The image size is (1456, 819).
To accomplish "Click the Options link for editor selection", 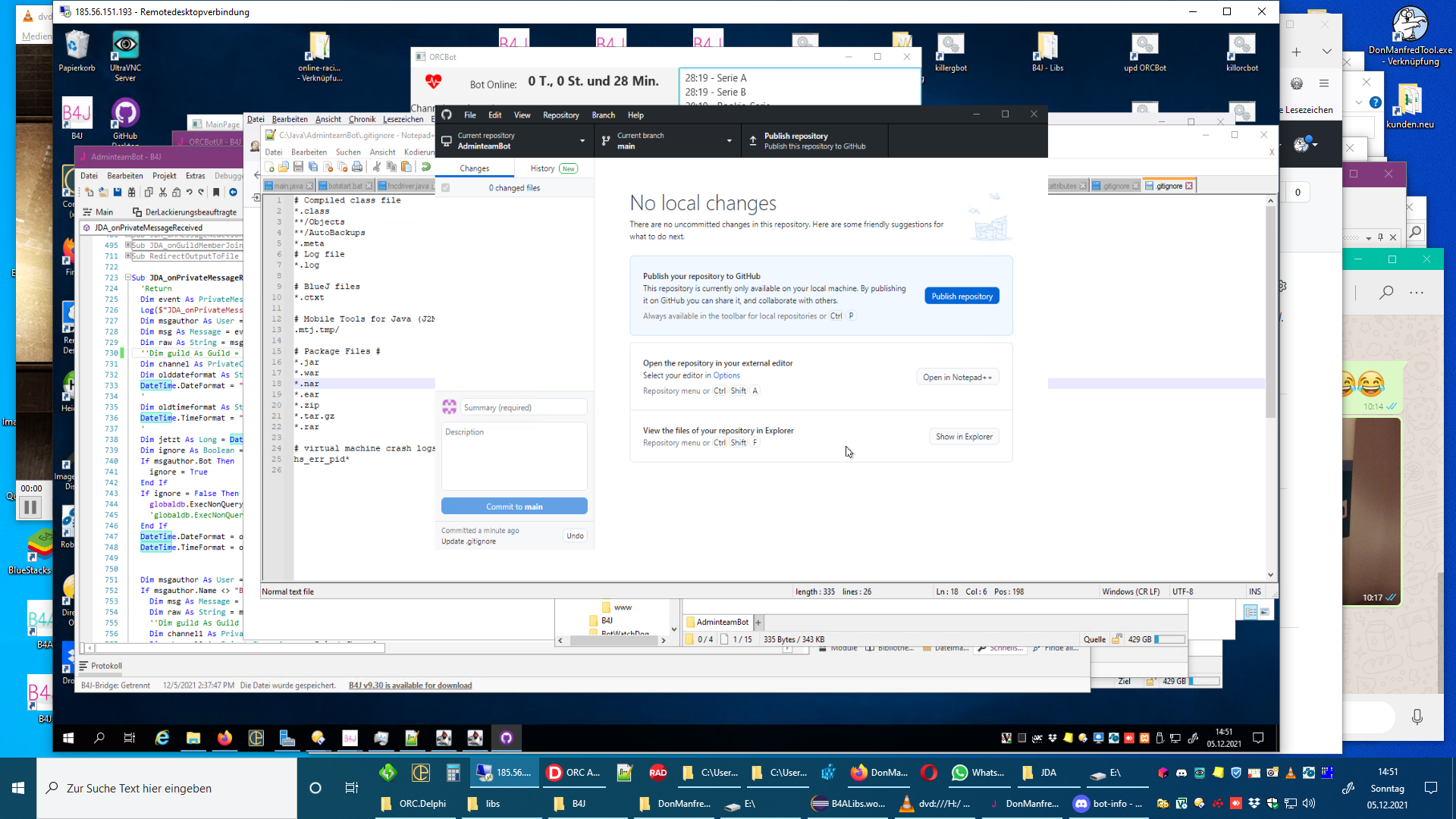I will coord(726,376).
